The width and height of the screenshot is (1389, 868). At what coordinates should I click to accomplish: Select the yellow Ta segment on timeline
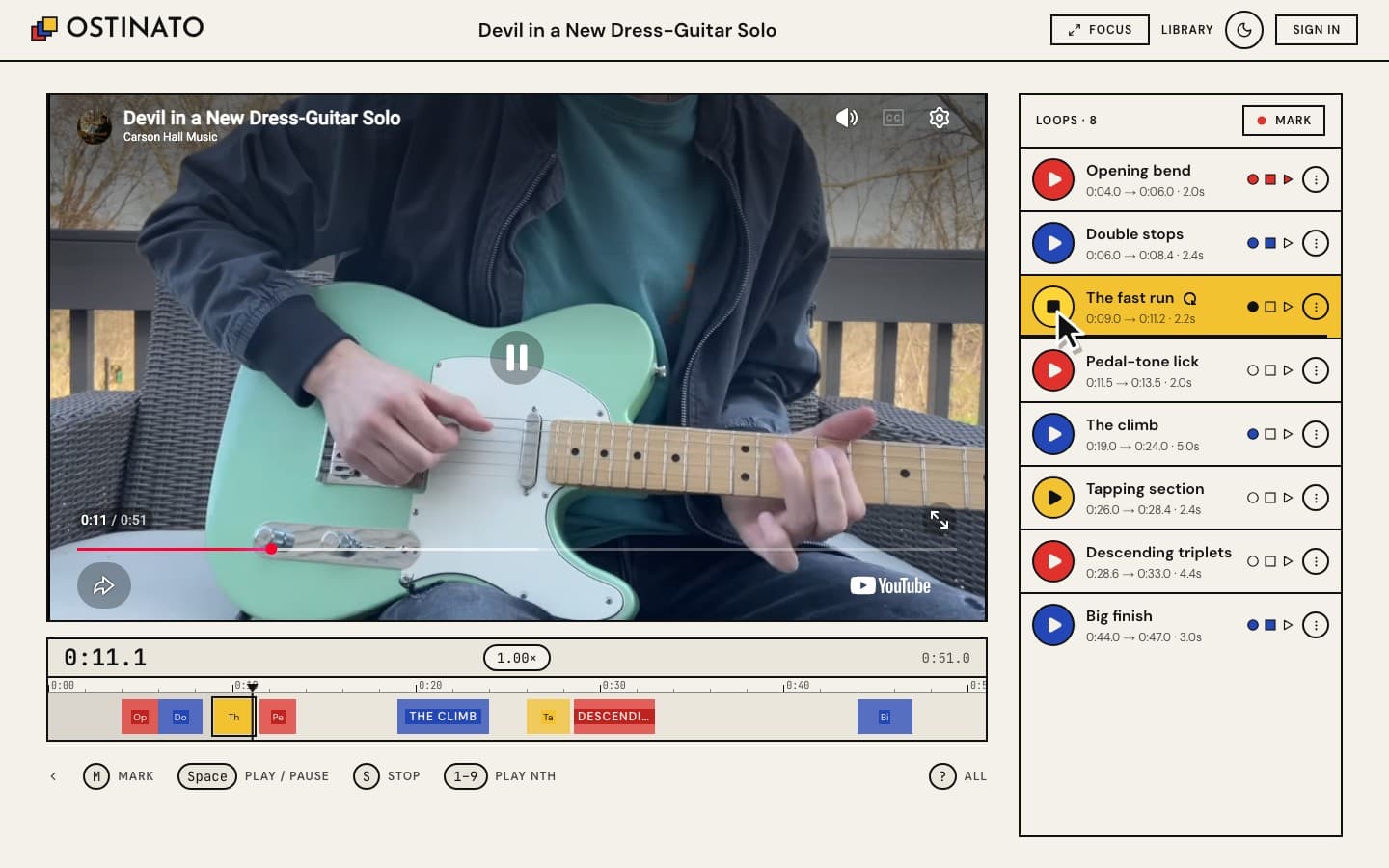click(x=548, y=717)
